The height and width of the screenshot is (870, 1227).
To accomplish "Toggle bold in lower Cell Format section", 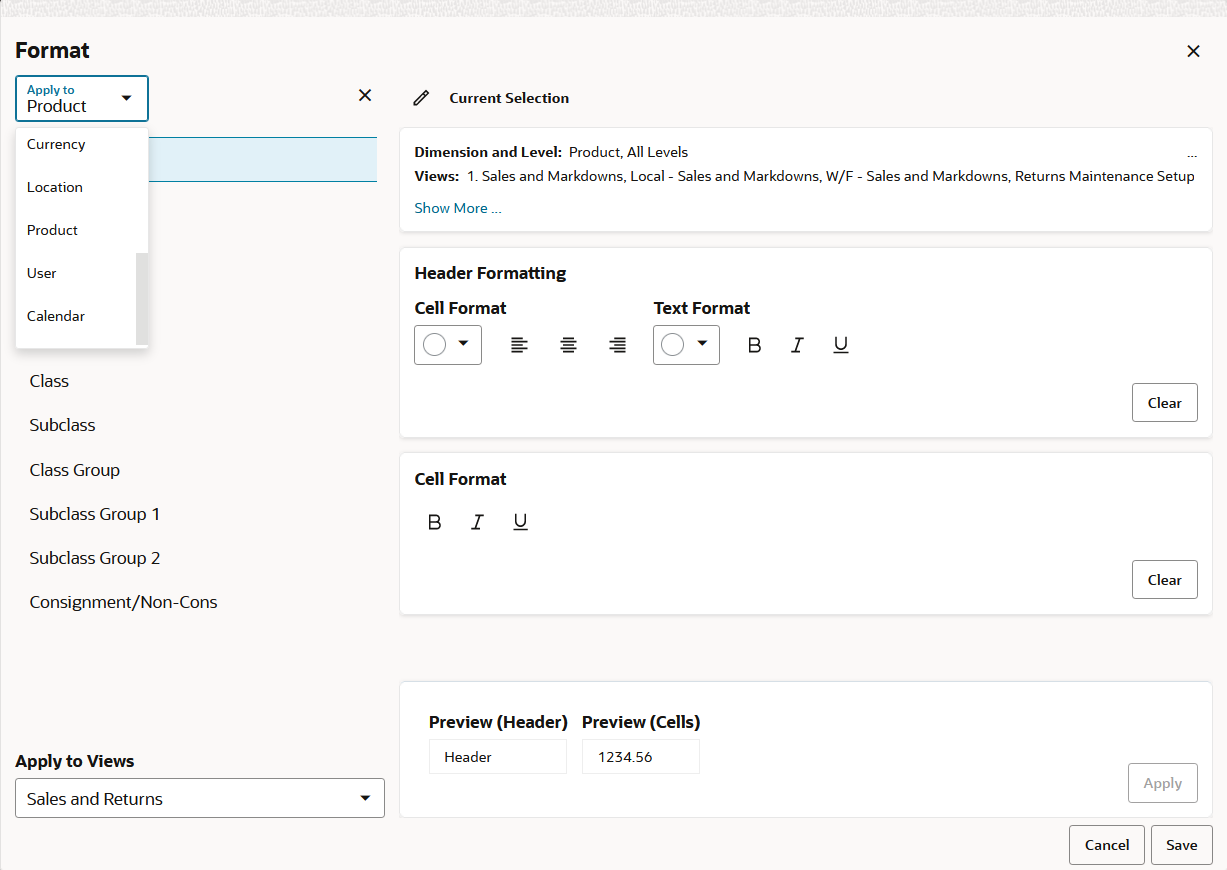I will click(x=434, y=522).
